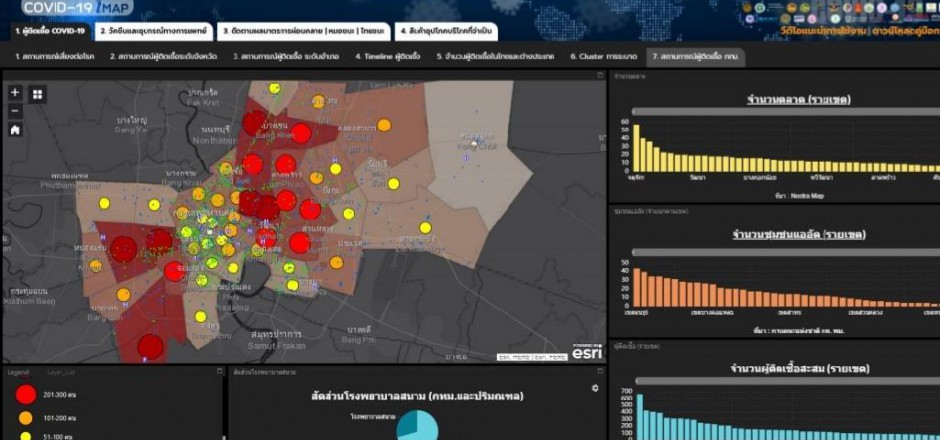Zoom out of the map with minus button
The image size is (940, 440).
pyautogui.click(x=15, y=111)
